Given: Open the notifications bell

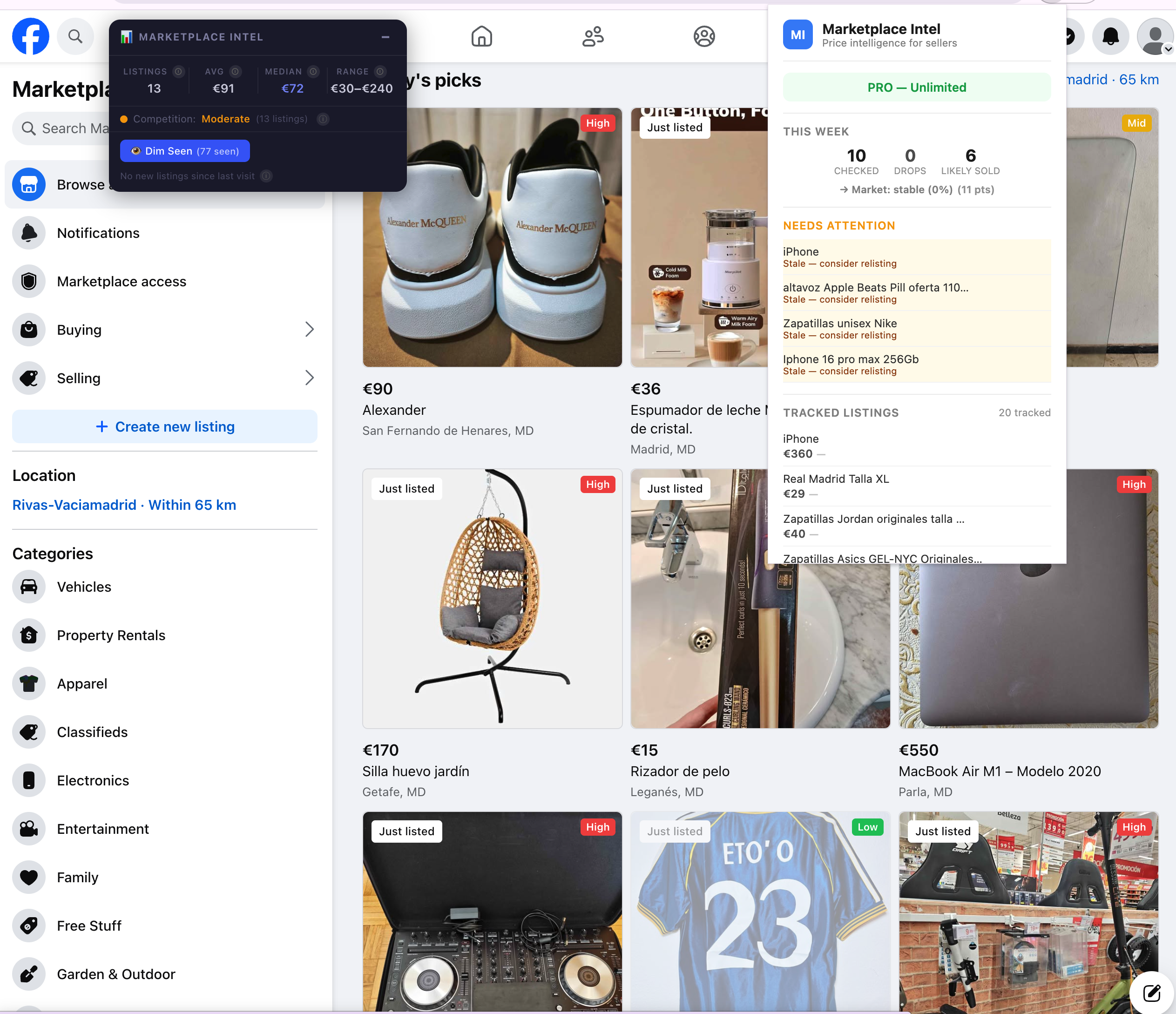Looking at the screenshot, I should tap(1111, 36).
